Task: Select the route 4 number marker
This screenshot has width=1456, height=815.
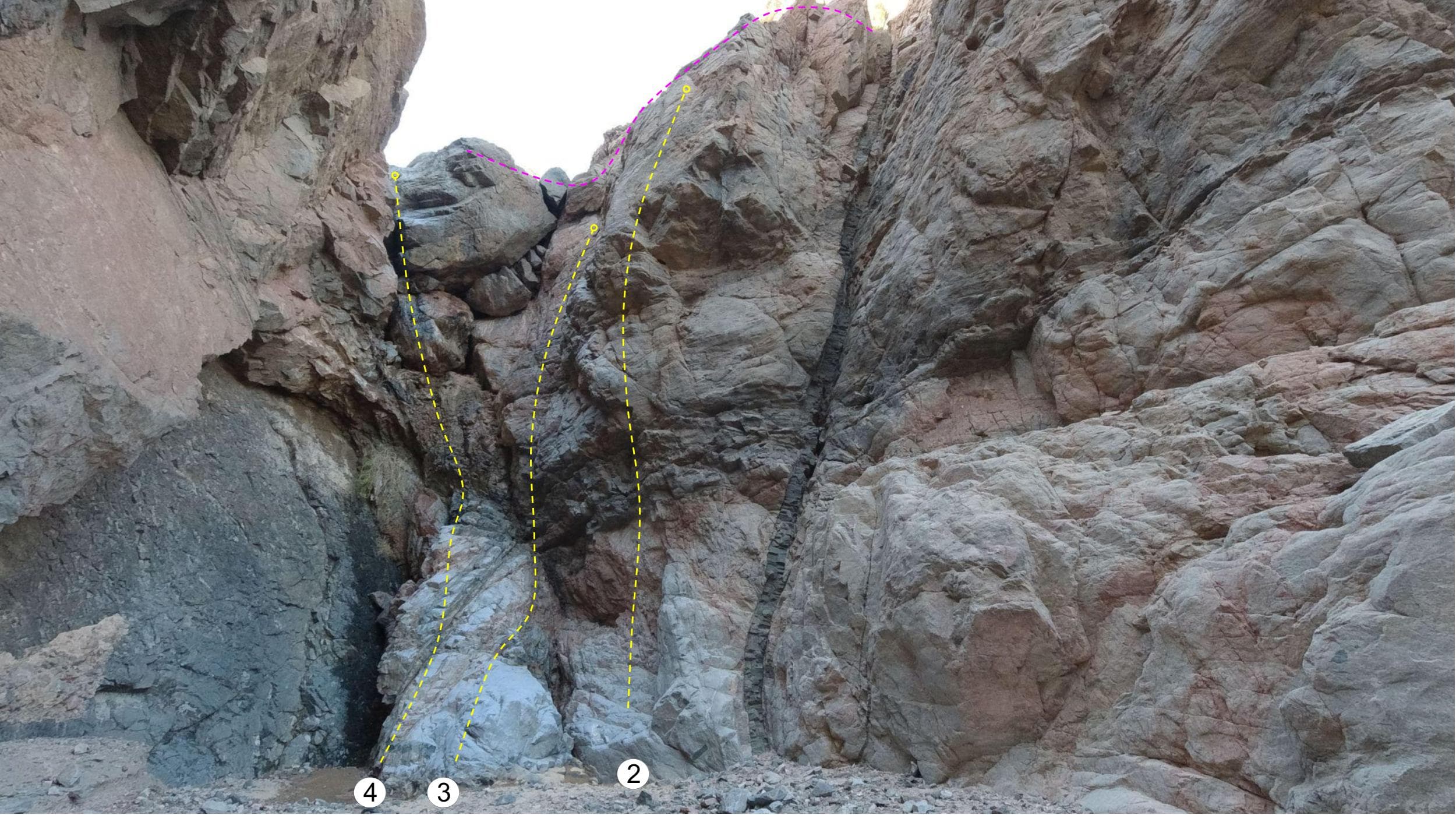Action: pyautogui.click(x=370, y=793)
